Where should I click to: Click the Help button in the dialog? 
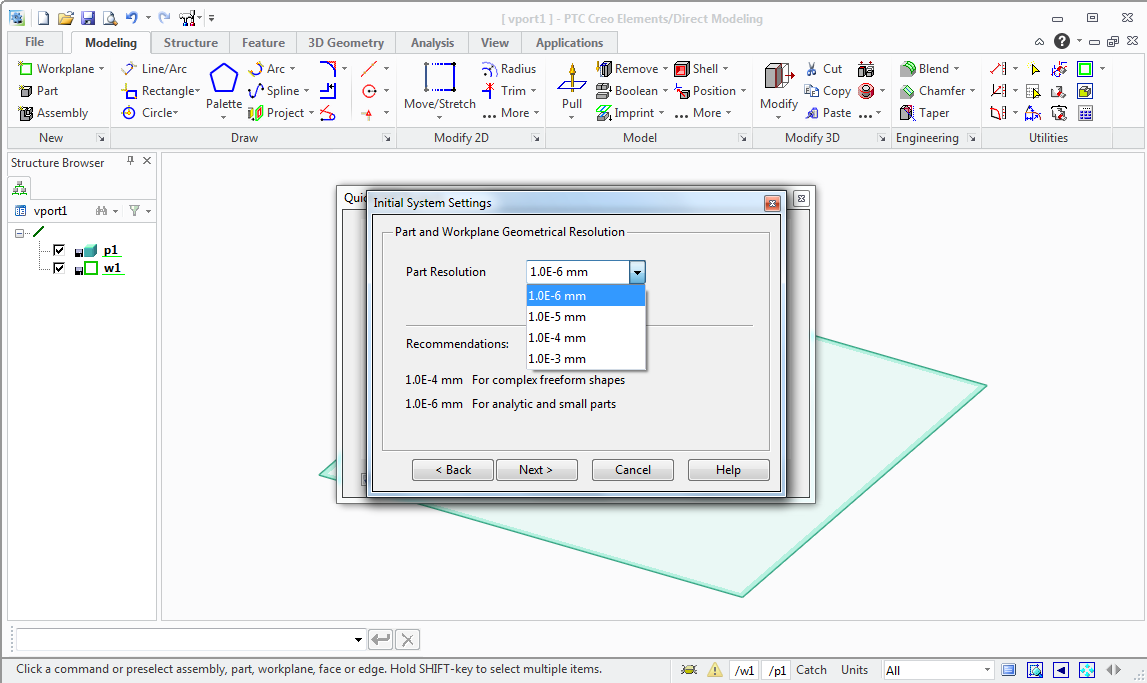[x=729, y=469]
